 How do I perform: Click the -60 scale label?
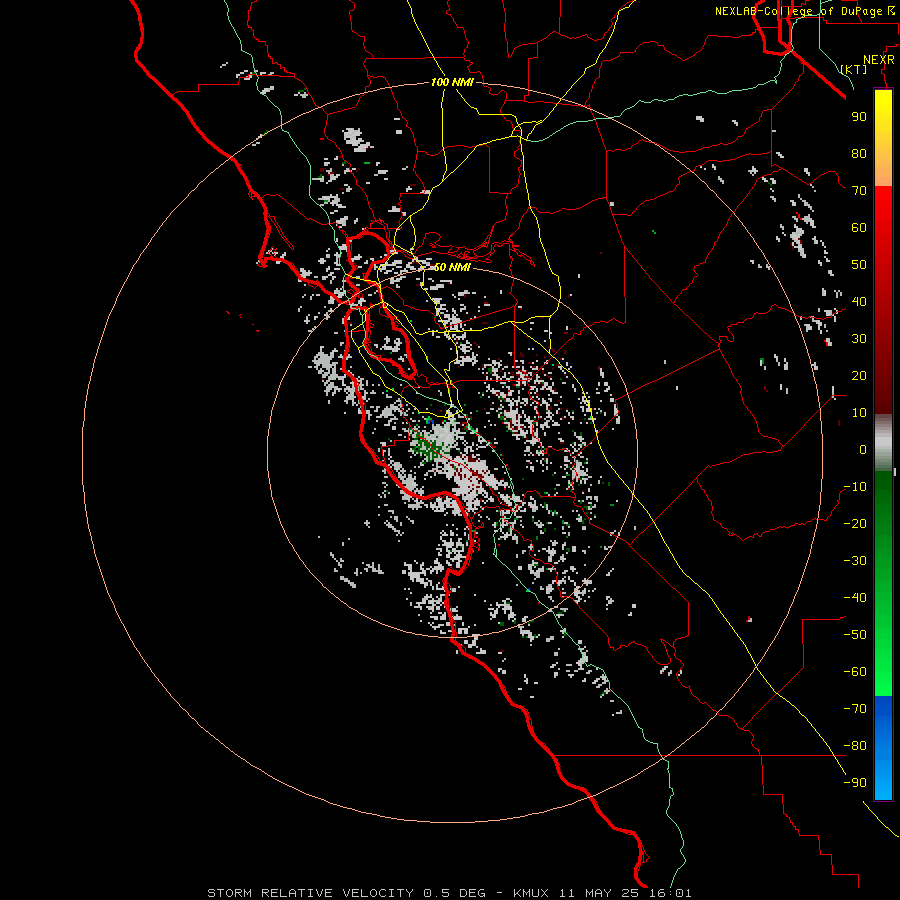pos(855,672)
